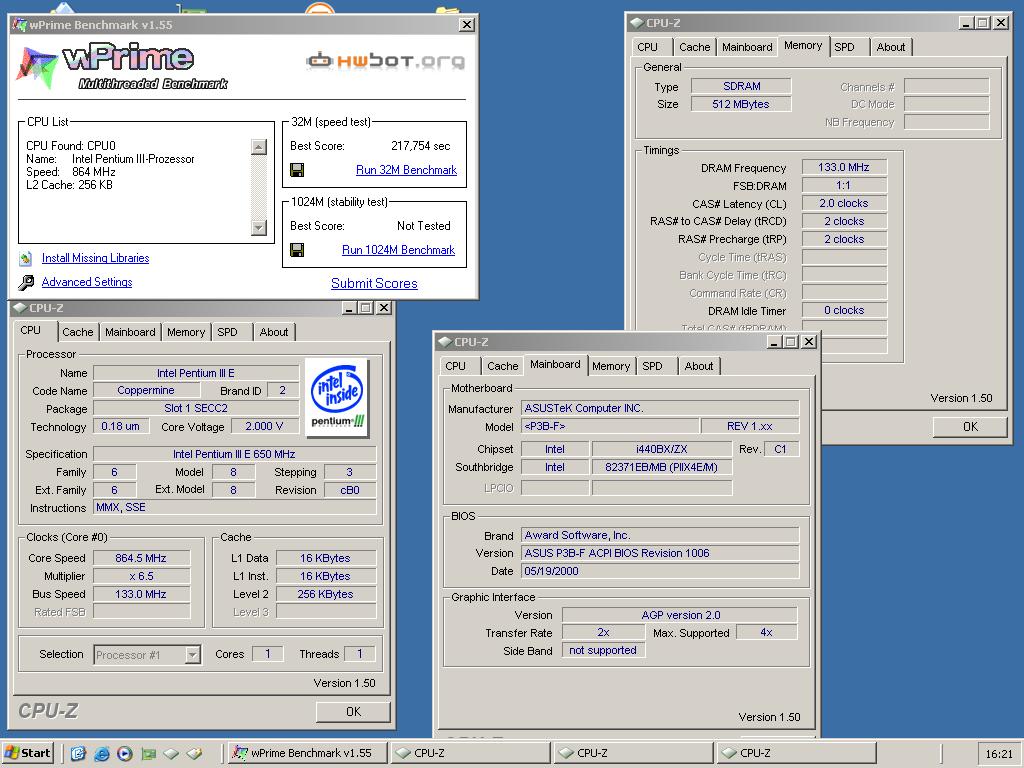This screenshot has height=768, width=1024.
Task: Switch to Mainboard tab in CPU-Z CPU window
Action: click(x=130, y=332)
